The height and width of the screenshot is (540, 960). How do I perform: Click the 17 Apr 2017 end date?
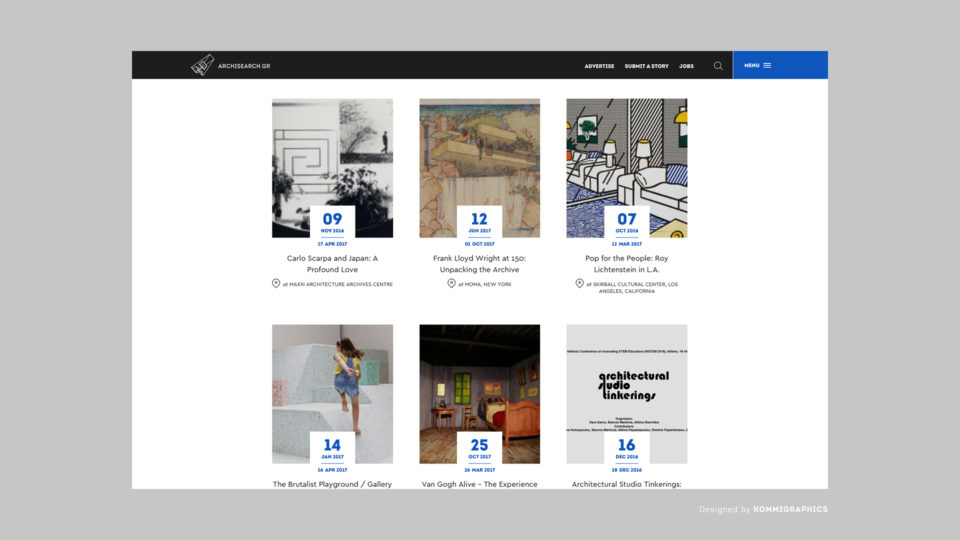[x=332, y=244]
